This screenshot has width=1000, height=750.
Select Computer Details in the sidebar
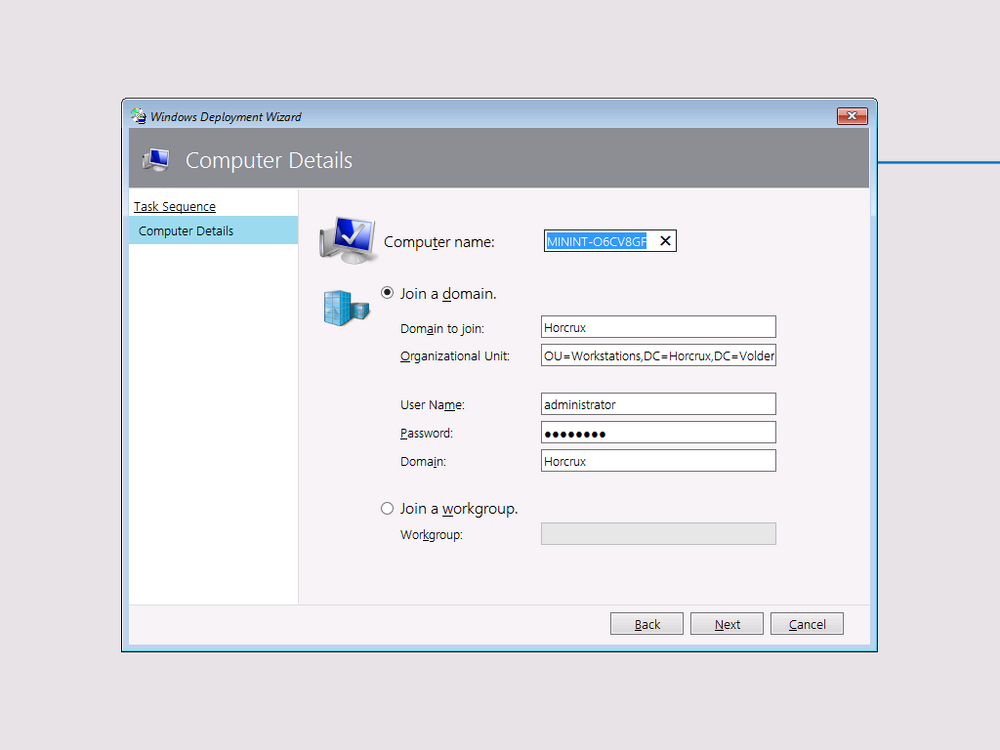(213, 231)
